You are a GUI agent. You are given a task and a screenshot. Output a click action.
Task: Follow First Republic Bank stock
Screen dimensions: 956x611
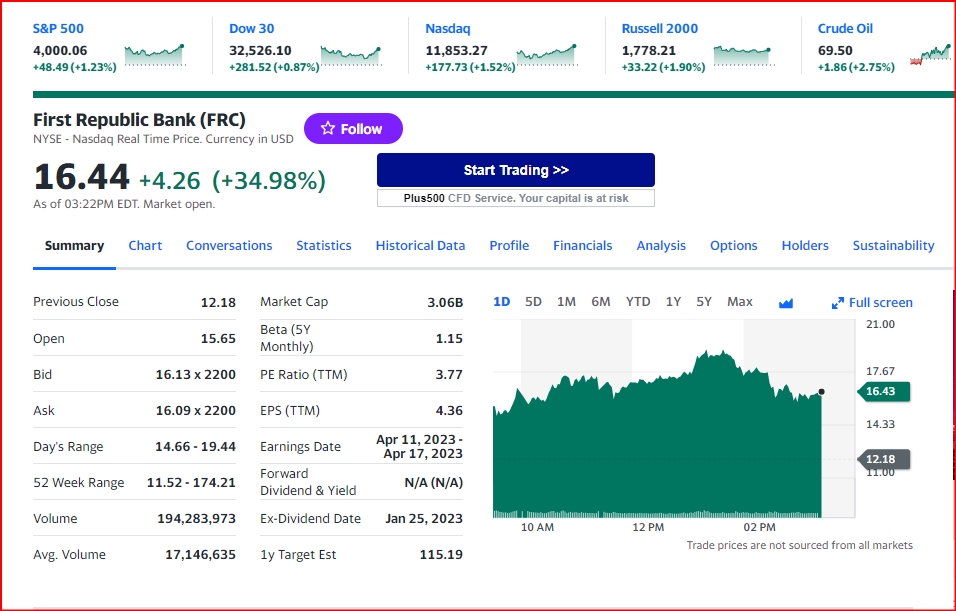[x=354, y=129]
